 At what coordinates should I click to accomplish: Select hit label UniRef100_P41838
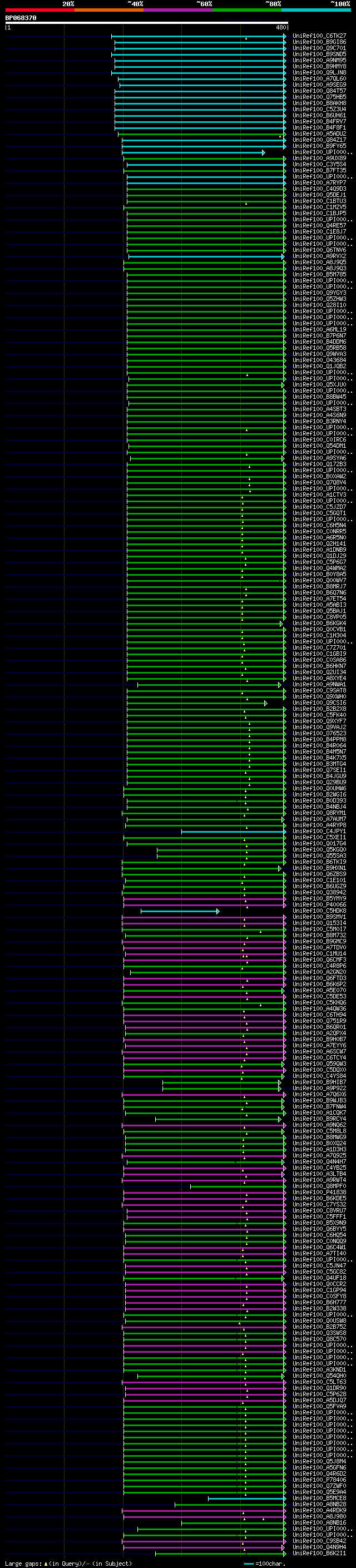(319, 1193)
